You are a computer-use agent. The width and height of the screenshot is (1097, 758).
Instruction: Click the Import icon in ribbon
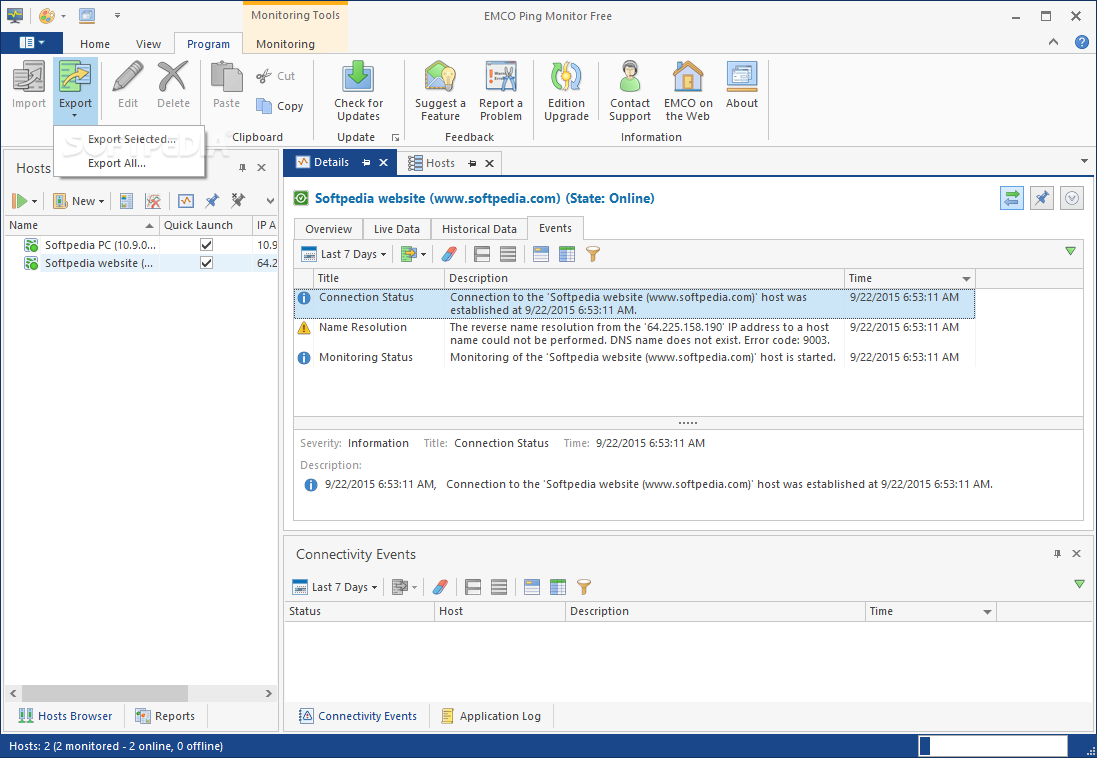coord(29,77)
